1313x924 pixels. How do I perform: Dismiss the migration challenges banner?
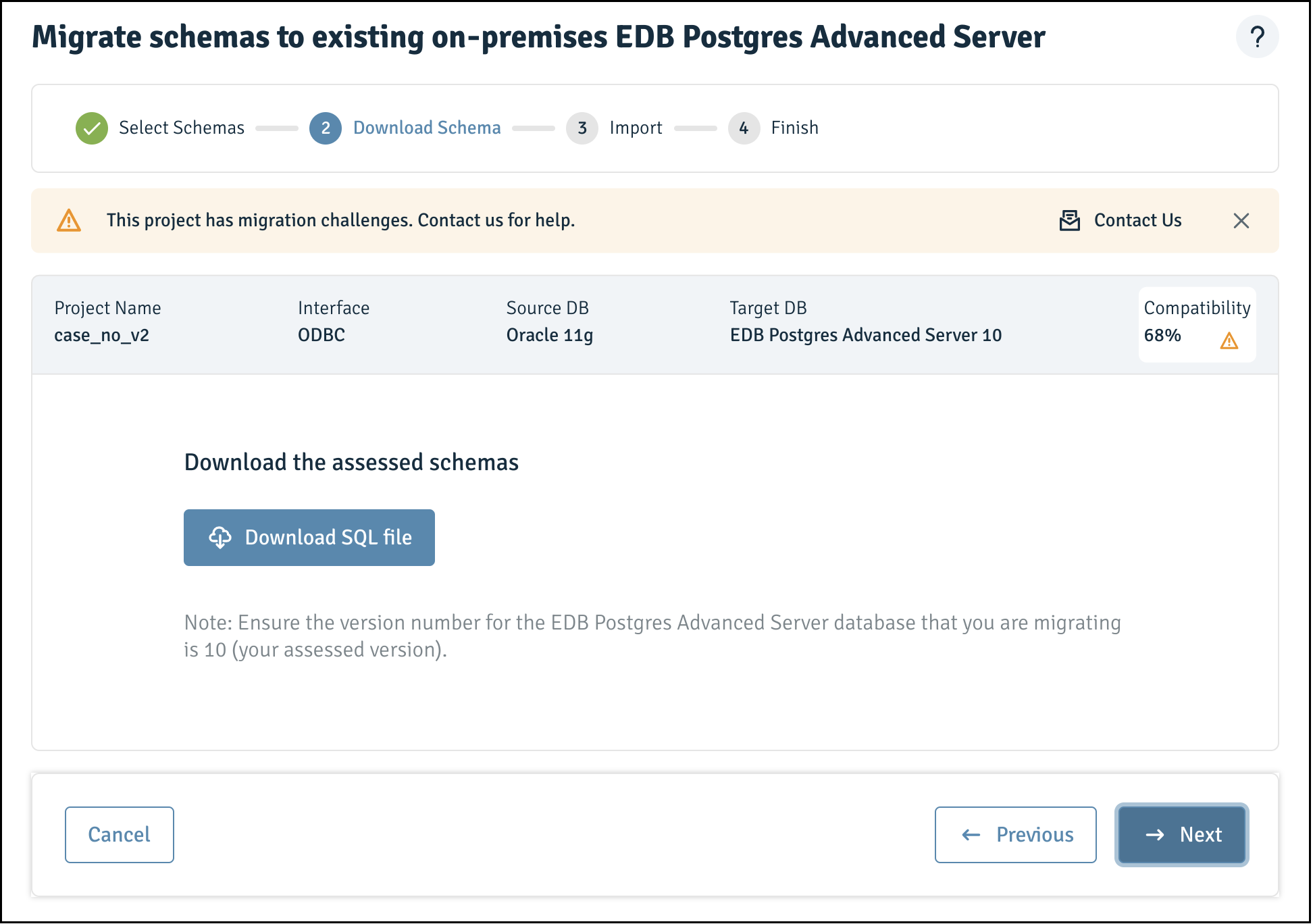pyautogui.click(x=1241, y=221)
